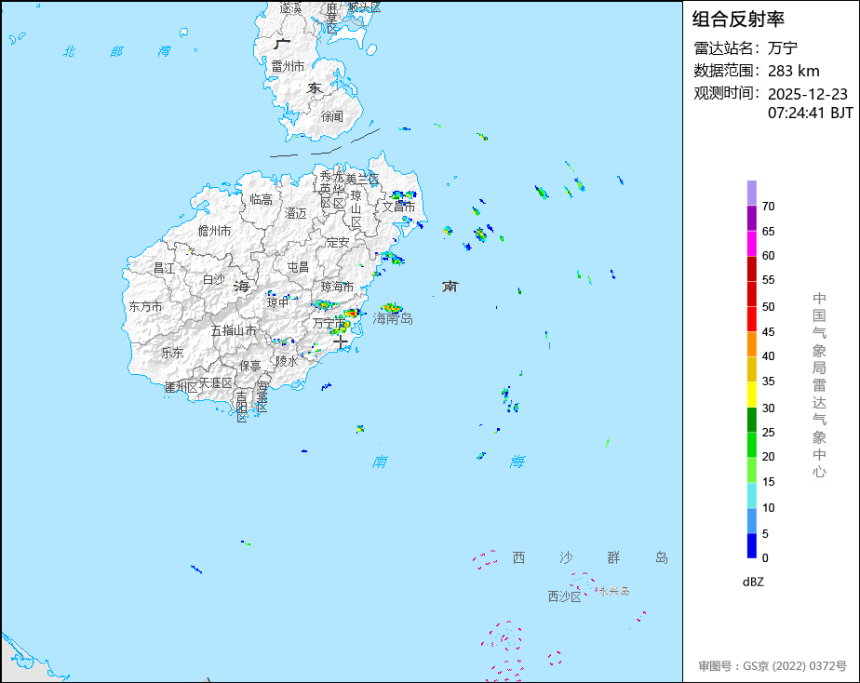
Task: Click the 保亭 county label
Action: pyautogui.click(x=250, y=365)
